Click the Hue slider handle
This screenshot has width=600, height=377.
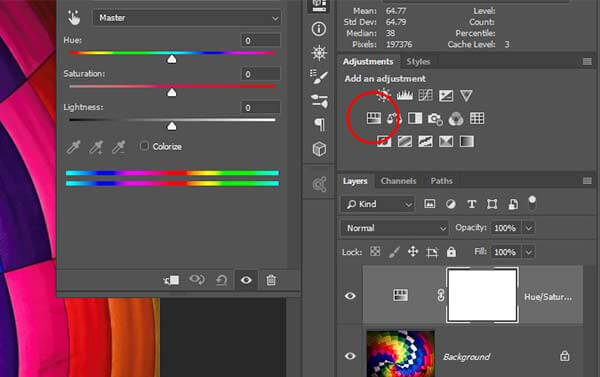tap(172, 59)
